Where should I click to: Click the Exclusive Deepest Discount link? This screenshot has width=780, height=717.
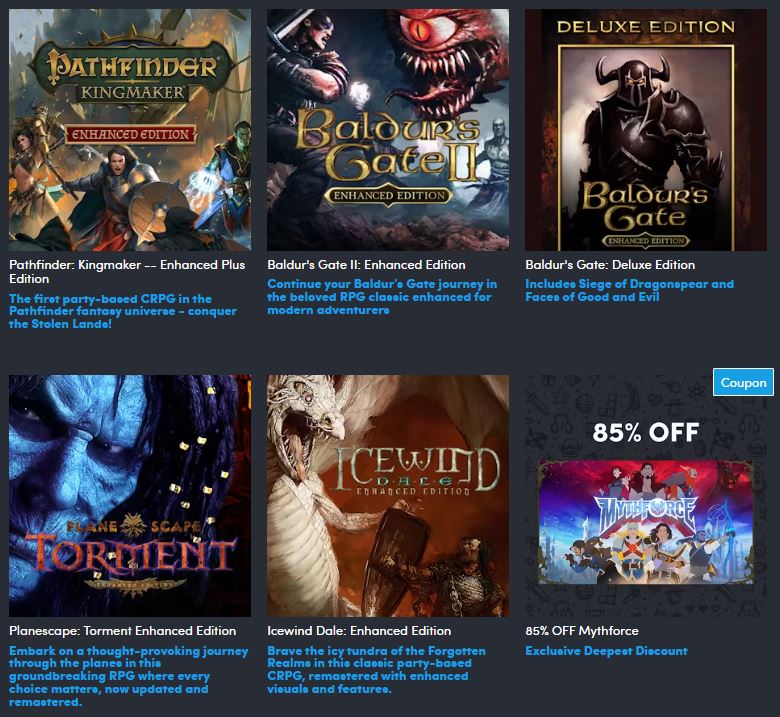[x=606, y=651]
